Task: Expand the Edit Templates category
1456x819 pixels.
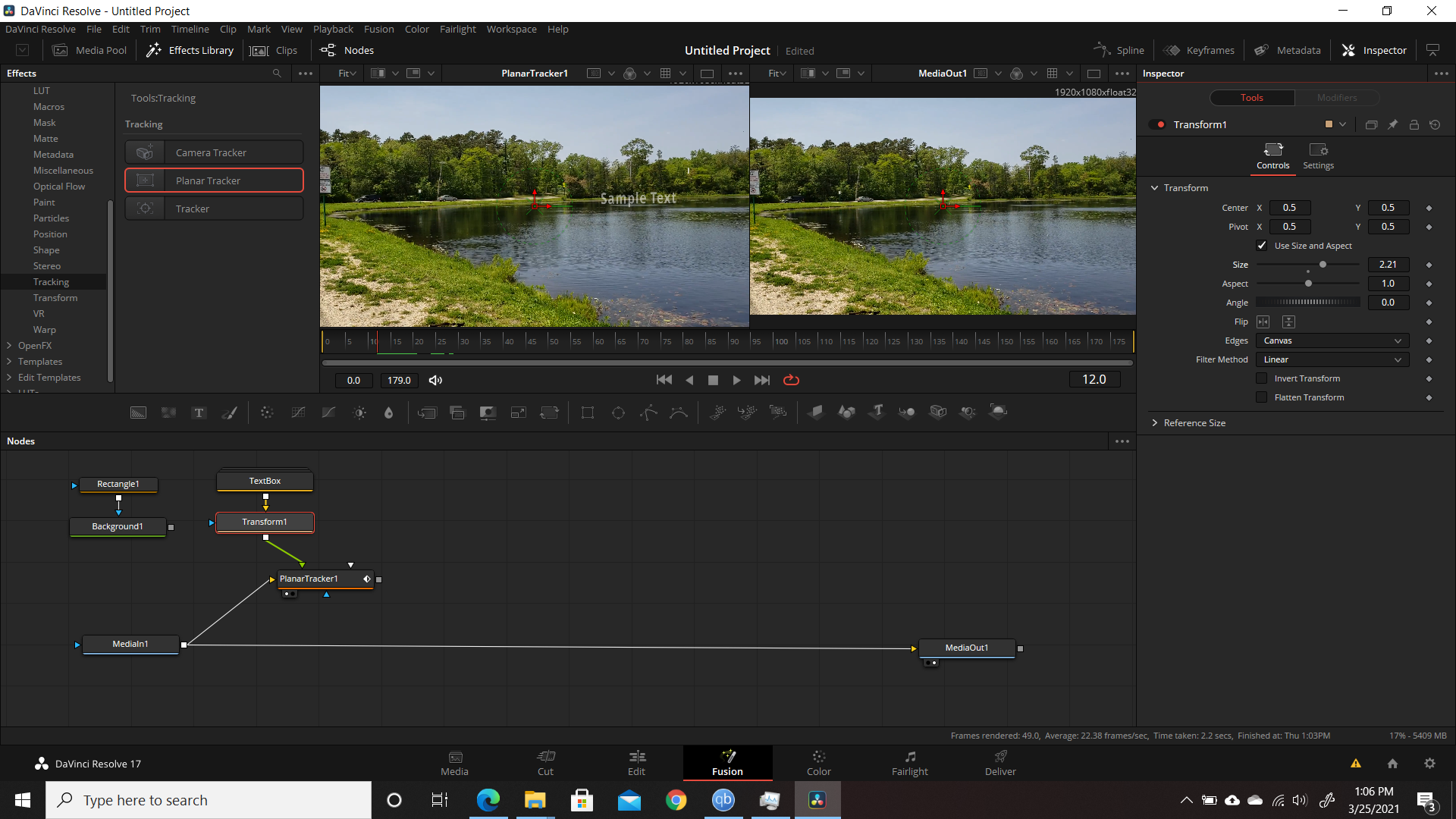Action: click(9, 378)
